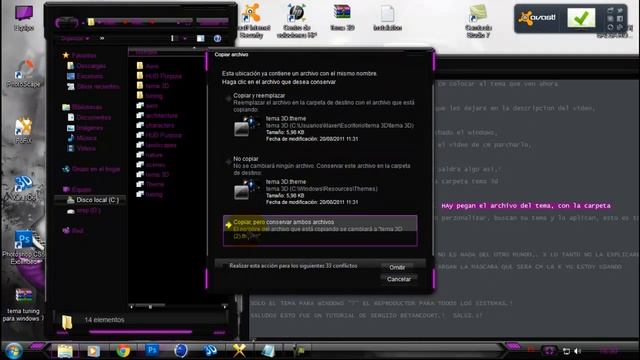Screen dimensions: 640x360
Task: Choose 'Copiar, pero conservar ambos archivos'
Action: (320, 231)
